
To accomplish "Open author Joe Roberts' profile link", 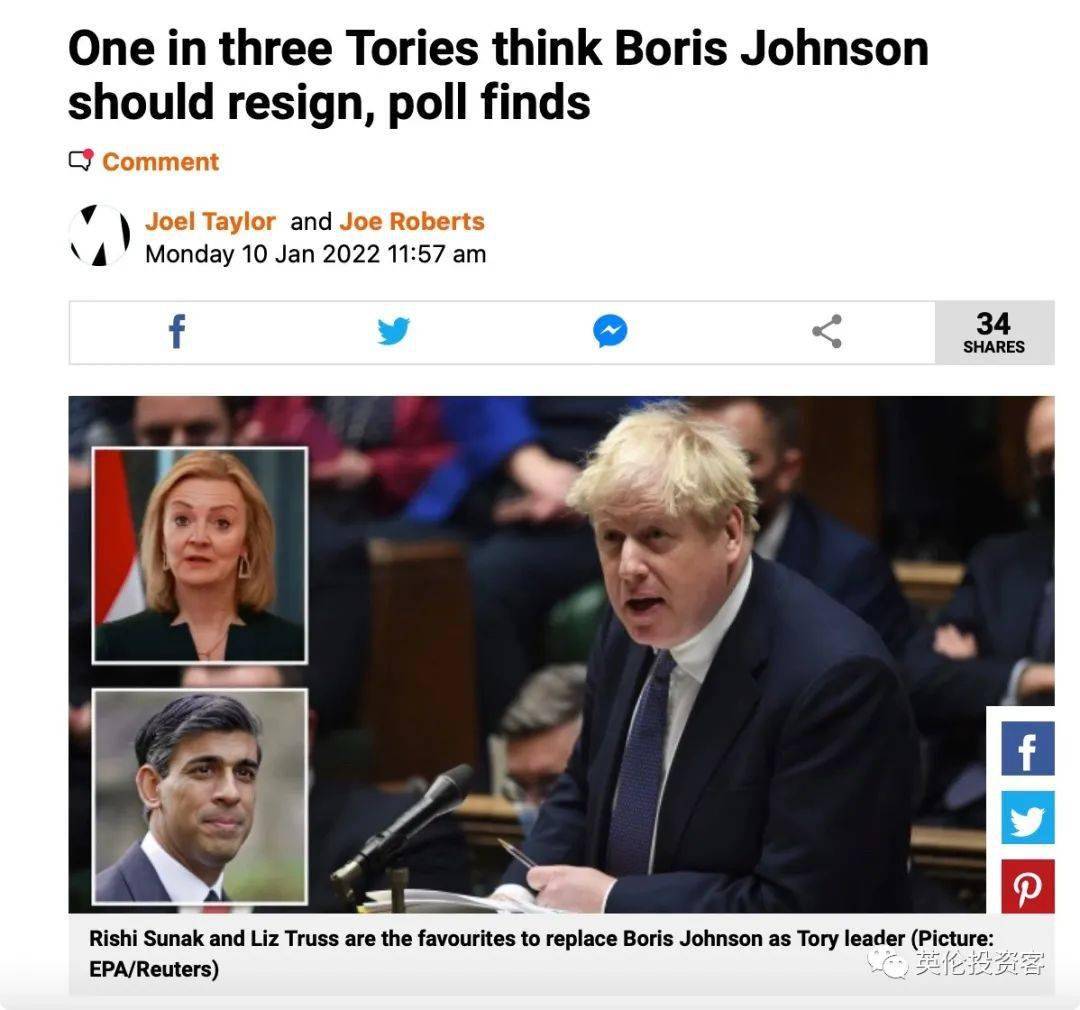I will (412, 221).
